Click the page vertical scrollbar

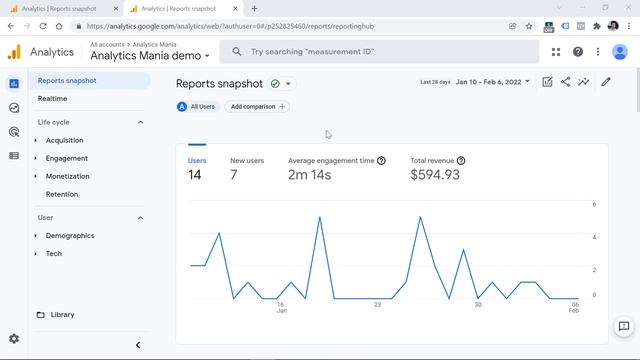click(x=638, y=90)
